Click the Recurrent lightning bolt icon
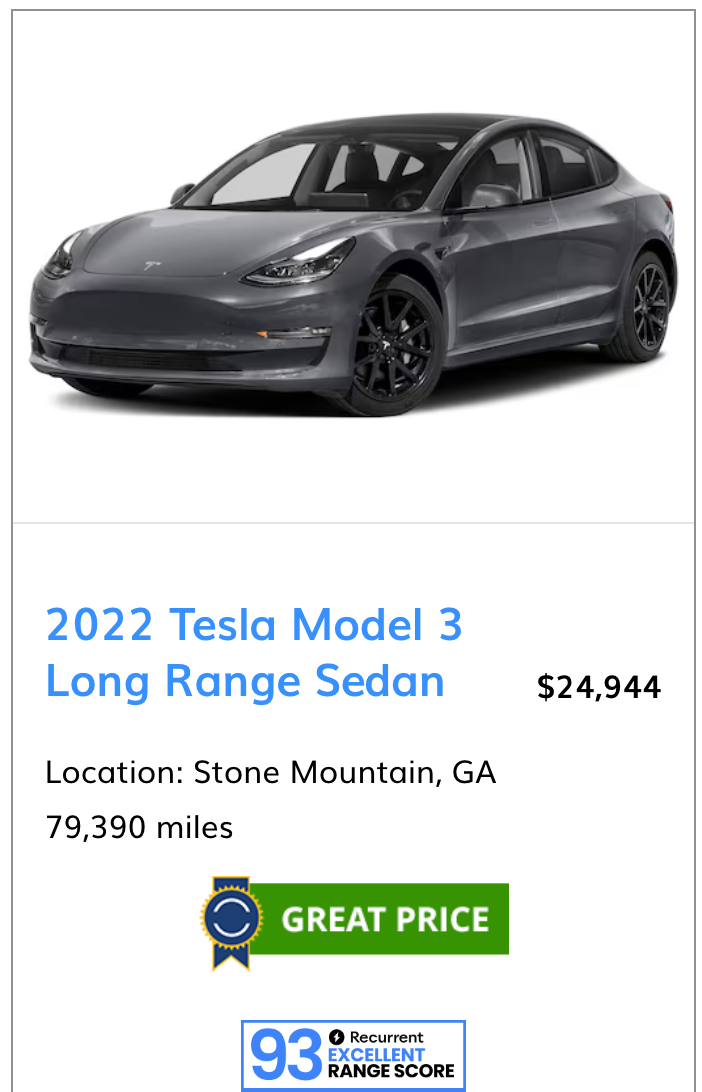 click(337, 1037)
